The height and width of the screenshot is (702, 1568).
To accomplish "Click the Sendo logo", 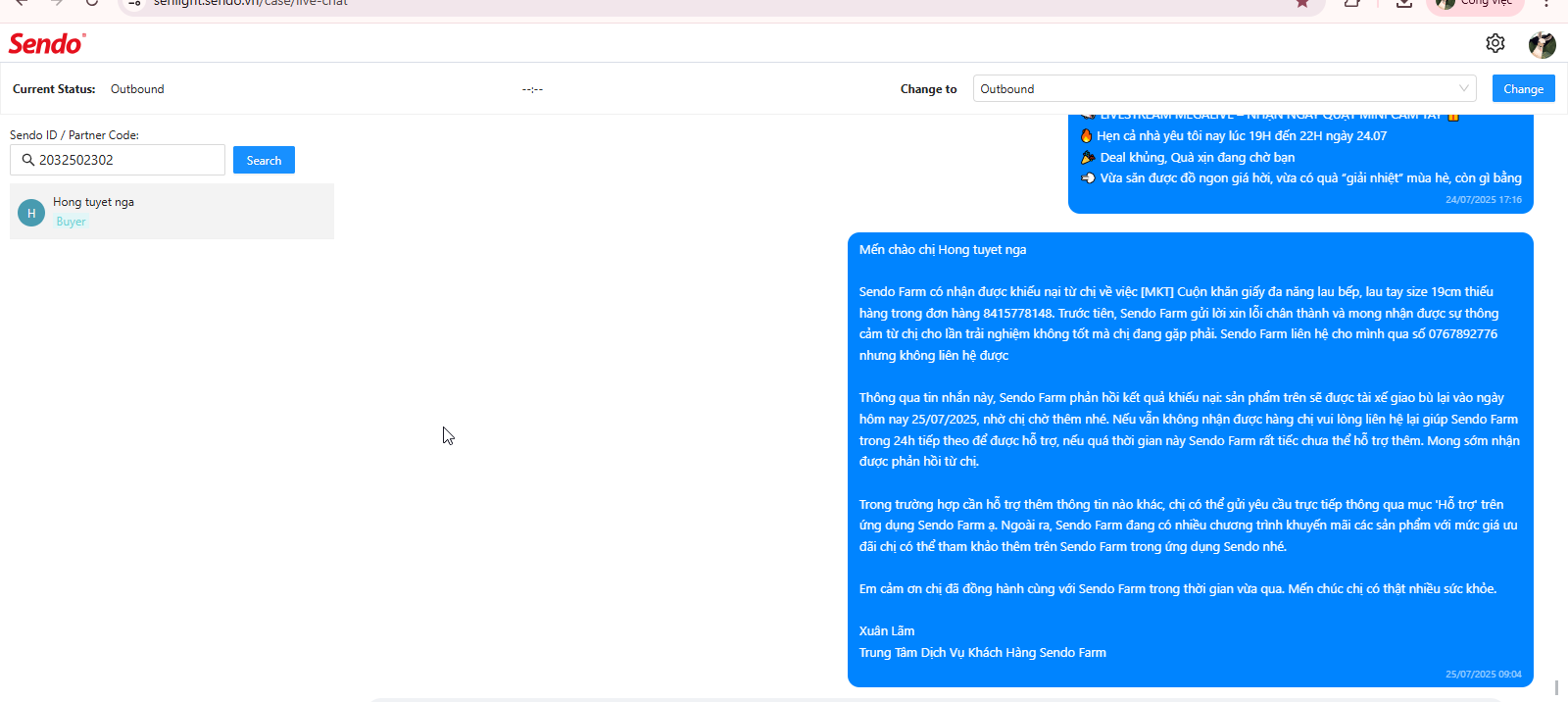I will 47,43.
